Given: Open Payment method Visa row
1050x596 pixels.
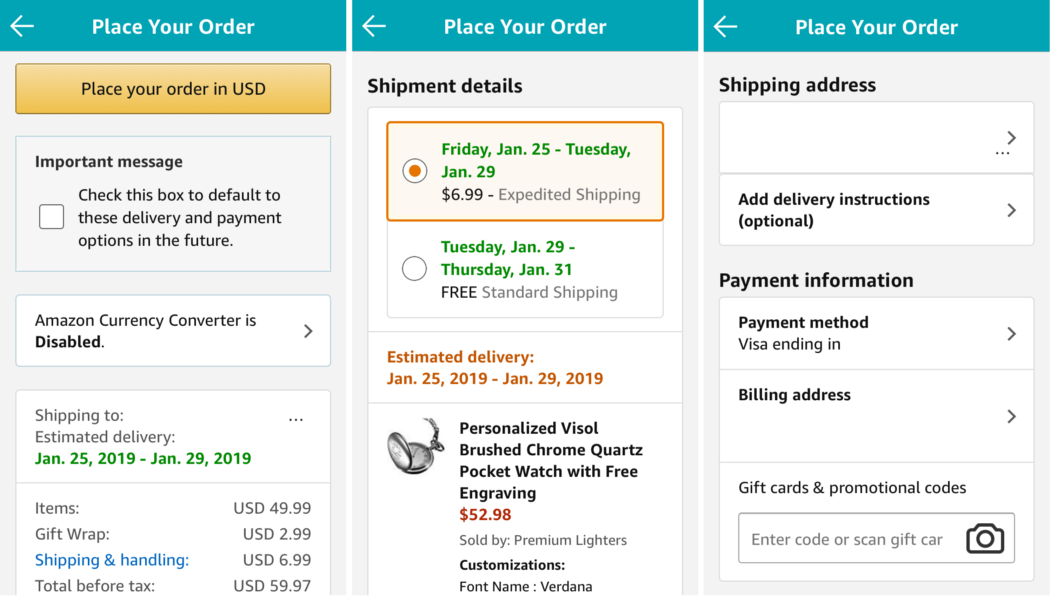Looking at the screenshot, I should coord(877,333).
